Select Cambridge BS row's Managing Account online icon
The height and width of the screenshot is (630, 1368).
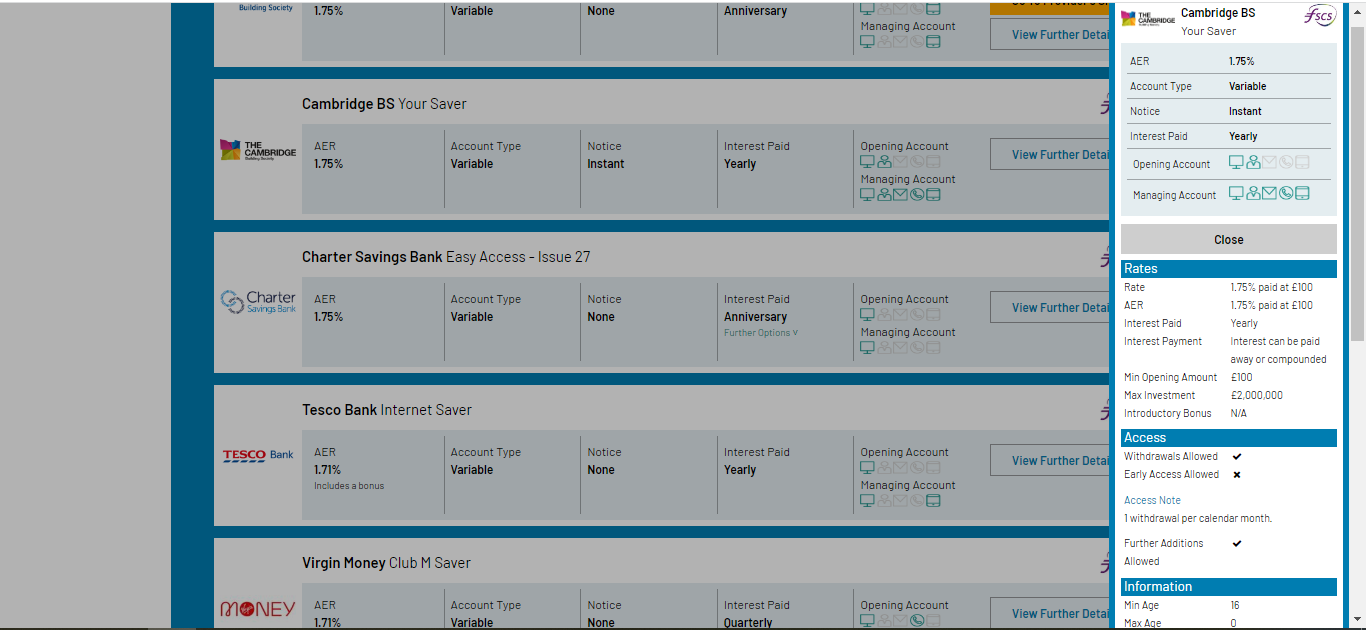point(868,194)
